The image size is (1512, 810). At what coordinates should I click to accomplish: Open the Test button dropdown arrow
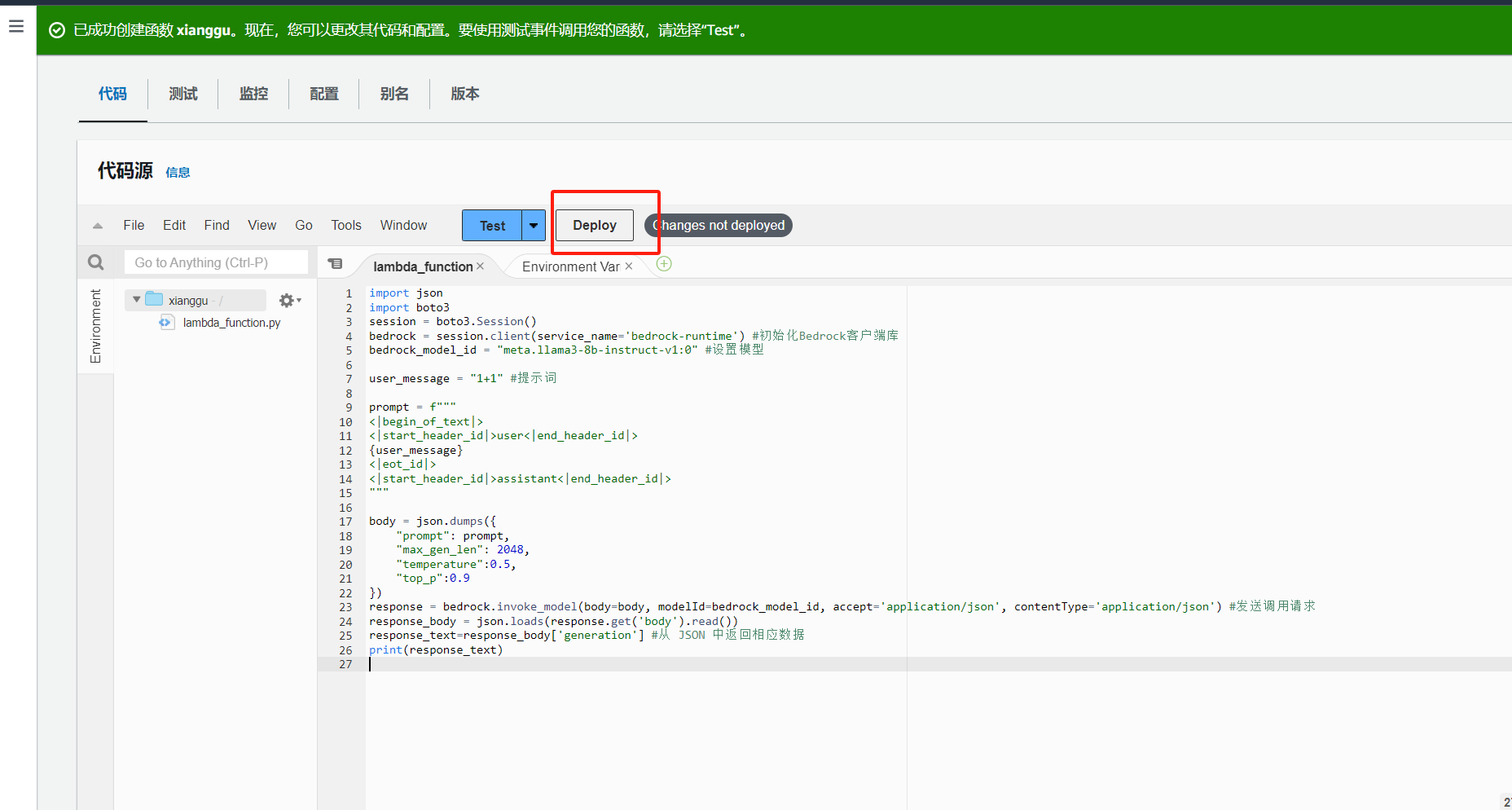(534, 226)
